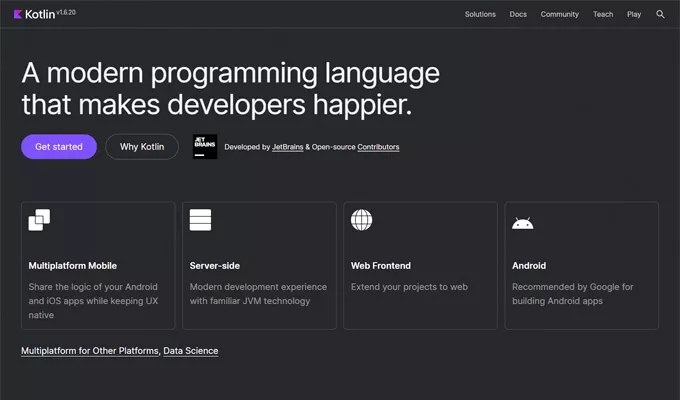Click the Why Kotlin button
The width and height of the screenshot is (680, 400).
(142, 147)
